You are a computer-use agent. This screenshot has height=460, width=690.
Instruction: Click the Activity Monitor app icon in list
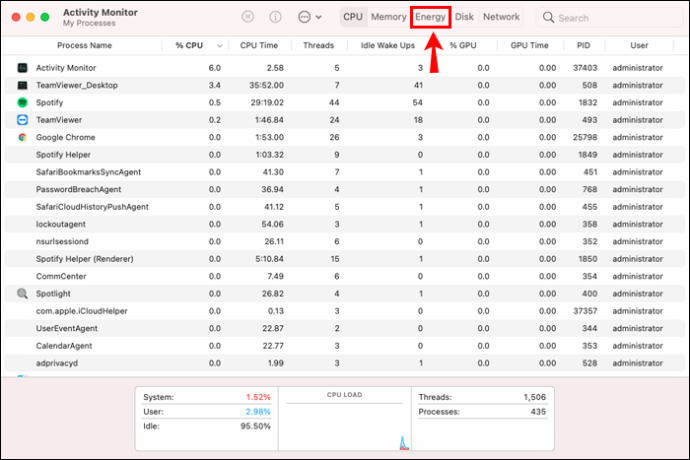tap(22, 68)
